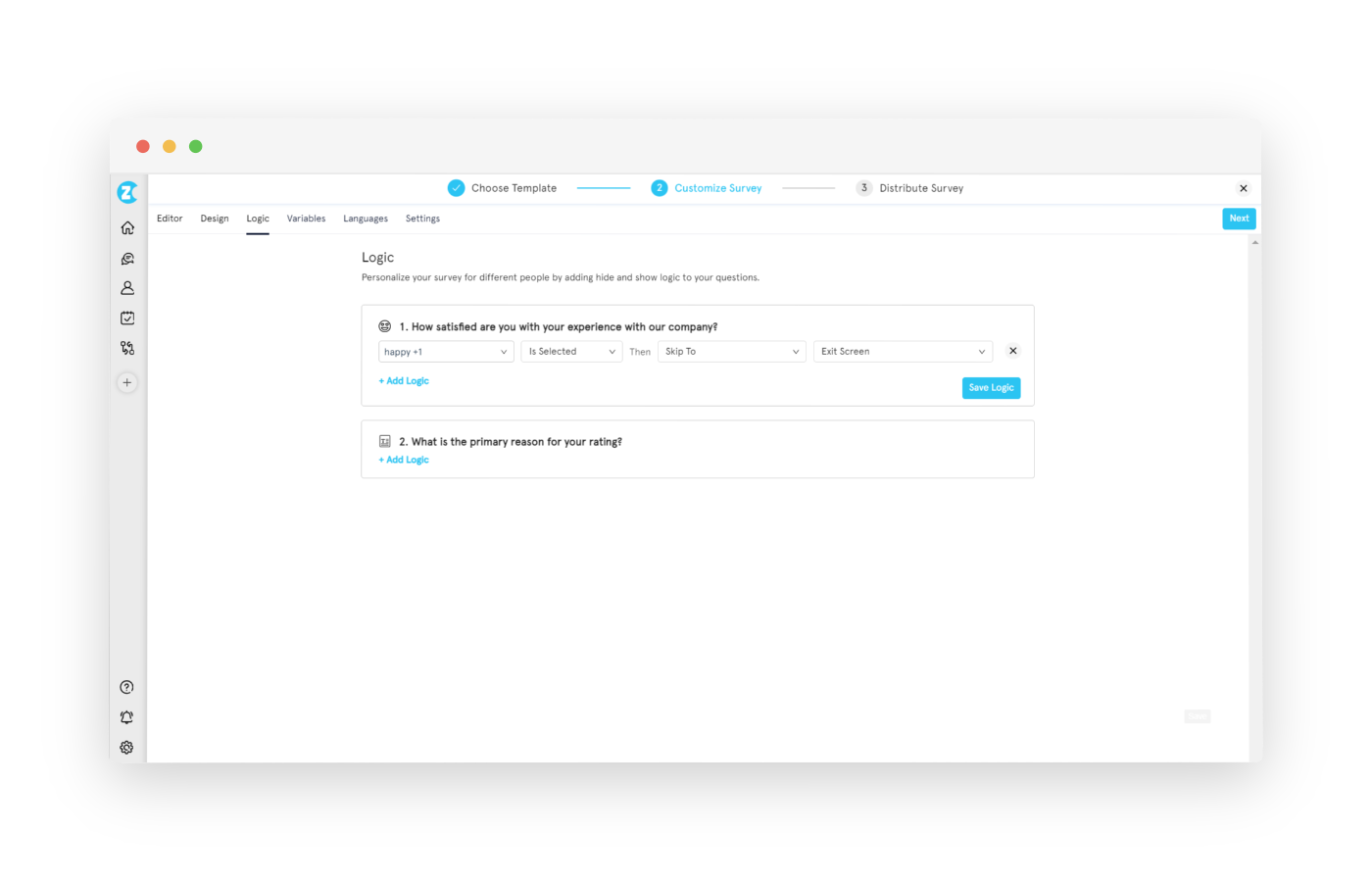Switch to the Variables tab
This screenshot has width=1372, height=882.
(x=306, y=218)
